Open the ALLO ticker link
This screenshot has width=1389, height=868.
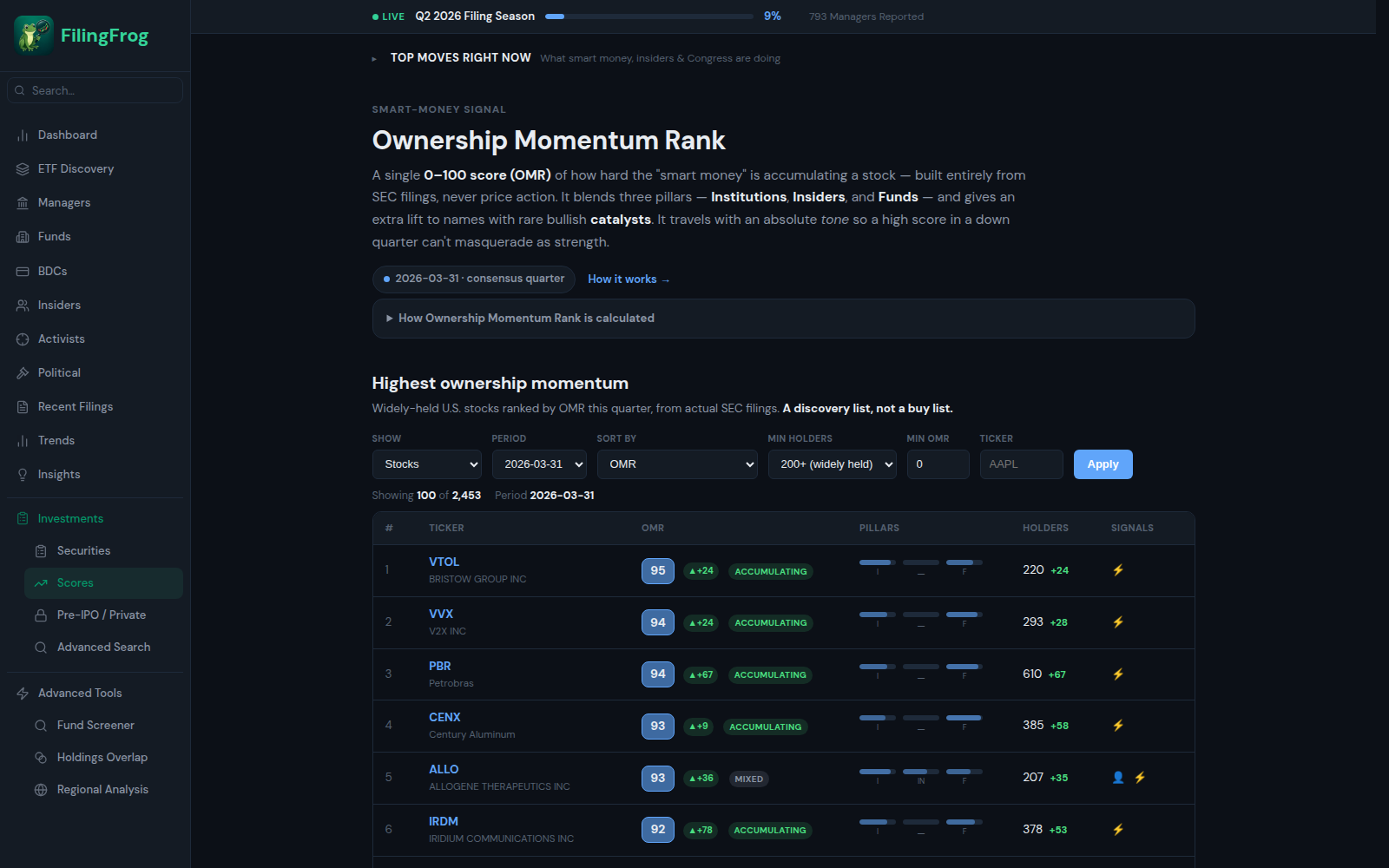click(x=444, y=770)
